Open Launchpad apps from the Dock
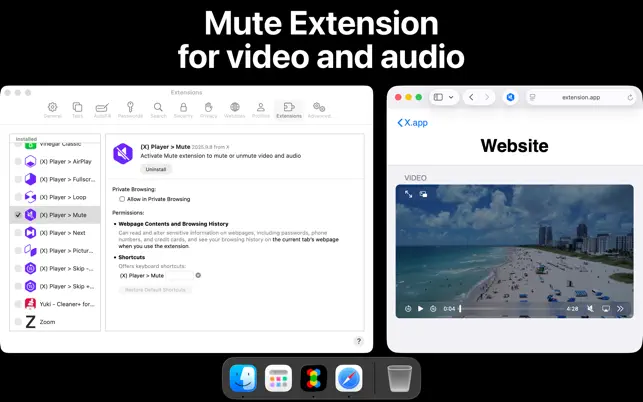Screen dimensions: 643x402 278,378
